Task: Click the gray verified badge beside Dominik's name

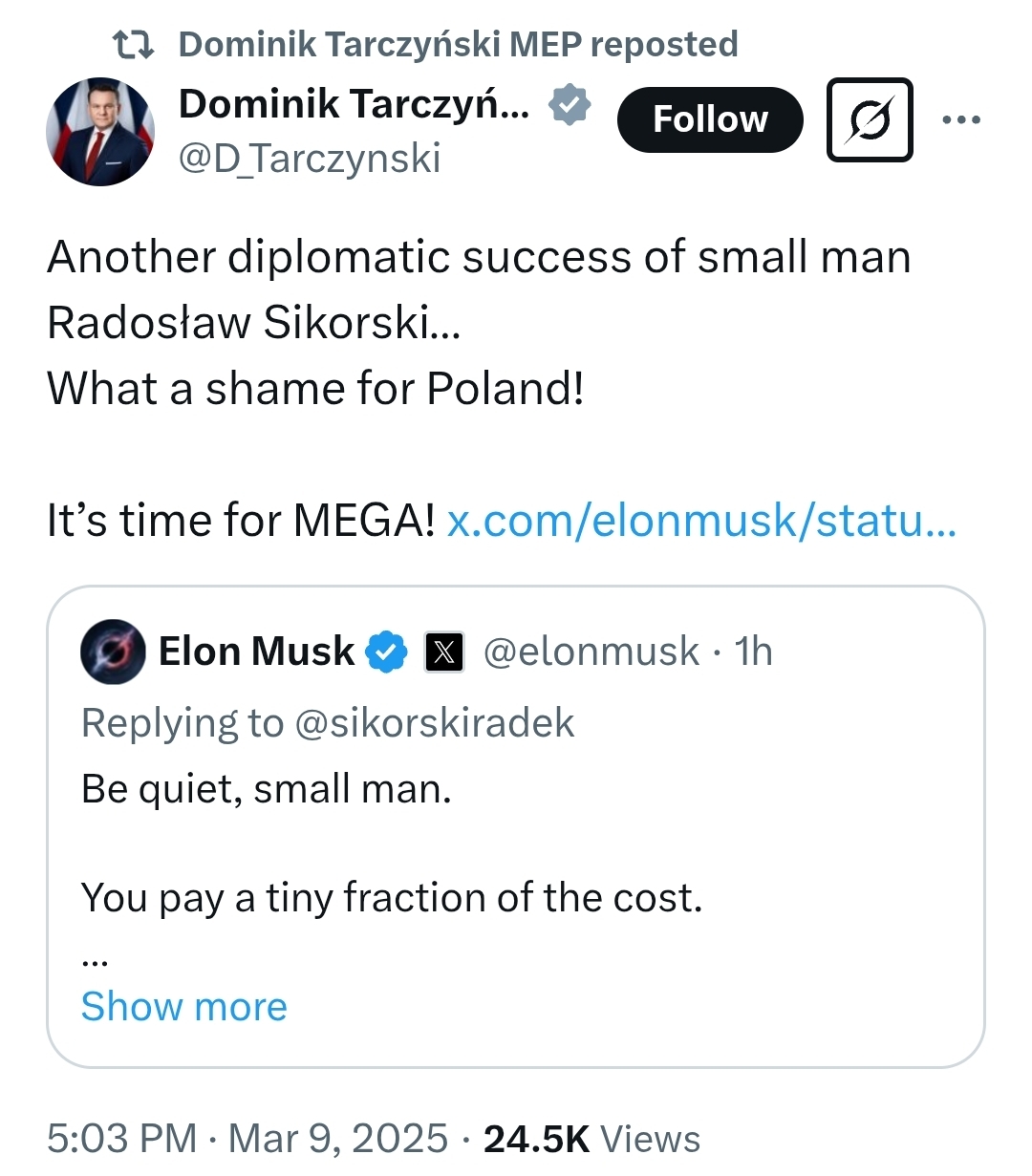Action: (570, 105)
